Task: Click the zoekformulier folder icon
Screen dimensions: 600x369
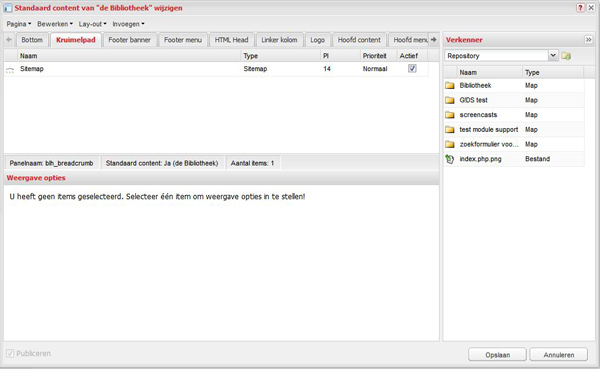Action: click(450, 144)
